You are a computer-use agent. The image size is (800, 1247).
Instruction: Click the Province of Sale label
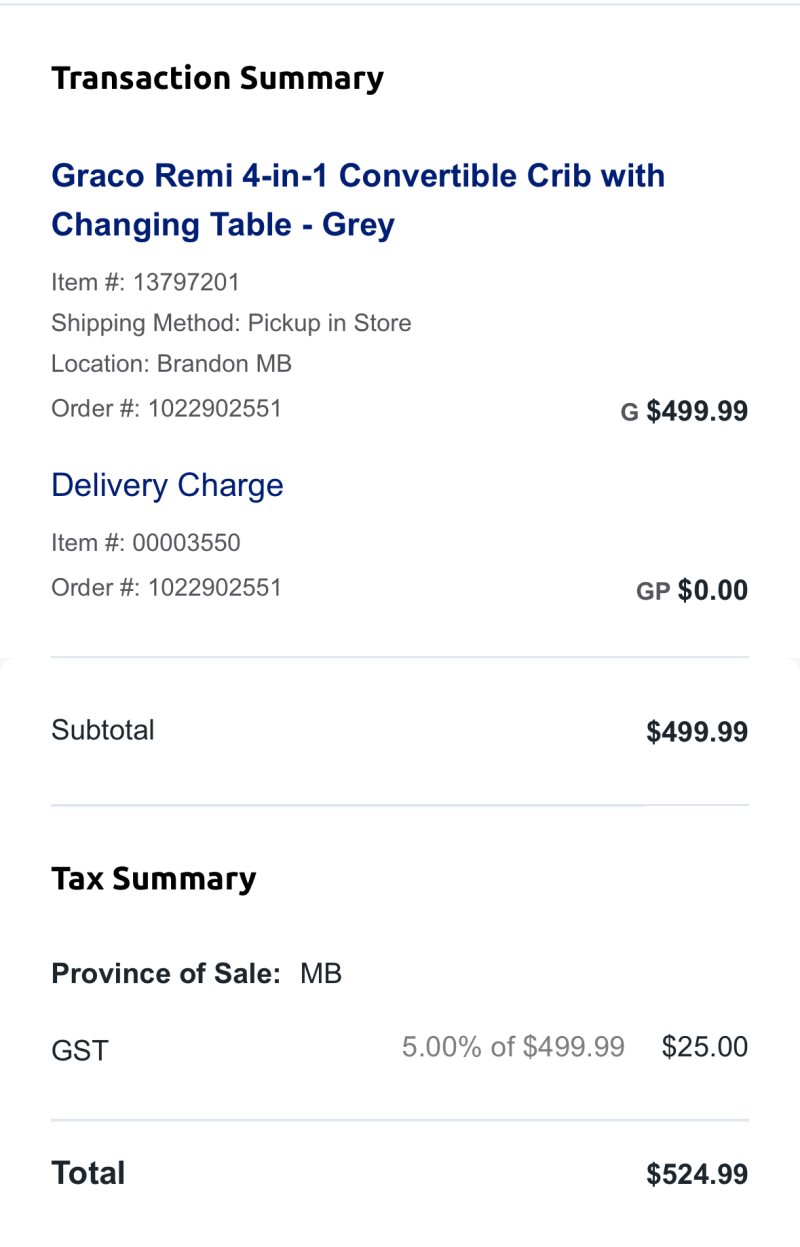pyautogui.click(x=166, y=973)
